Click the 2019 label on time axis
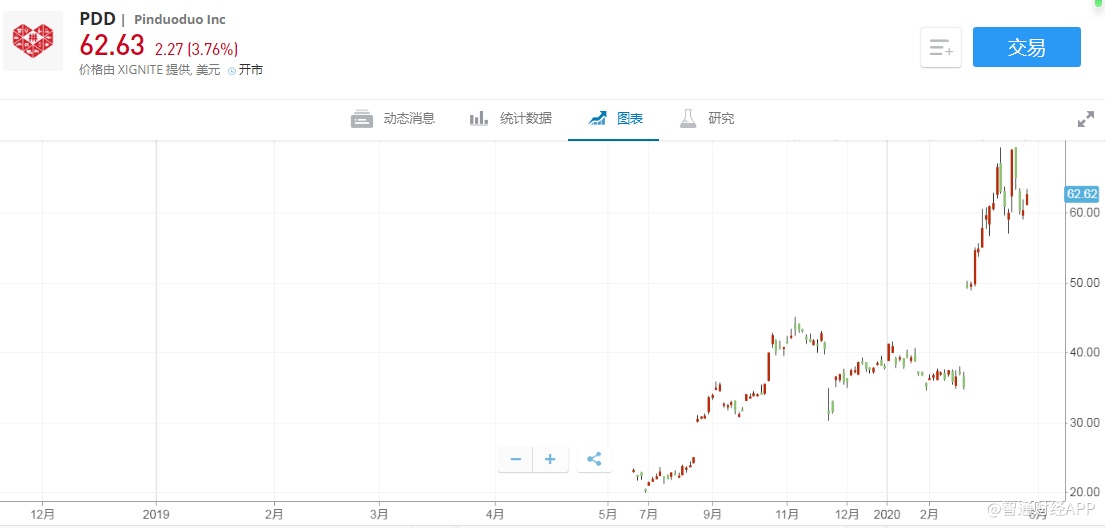Viewport: 1105px width, 528px height. (156, 513)
